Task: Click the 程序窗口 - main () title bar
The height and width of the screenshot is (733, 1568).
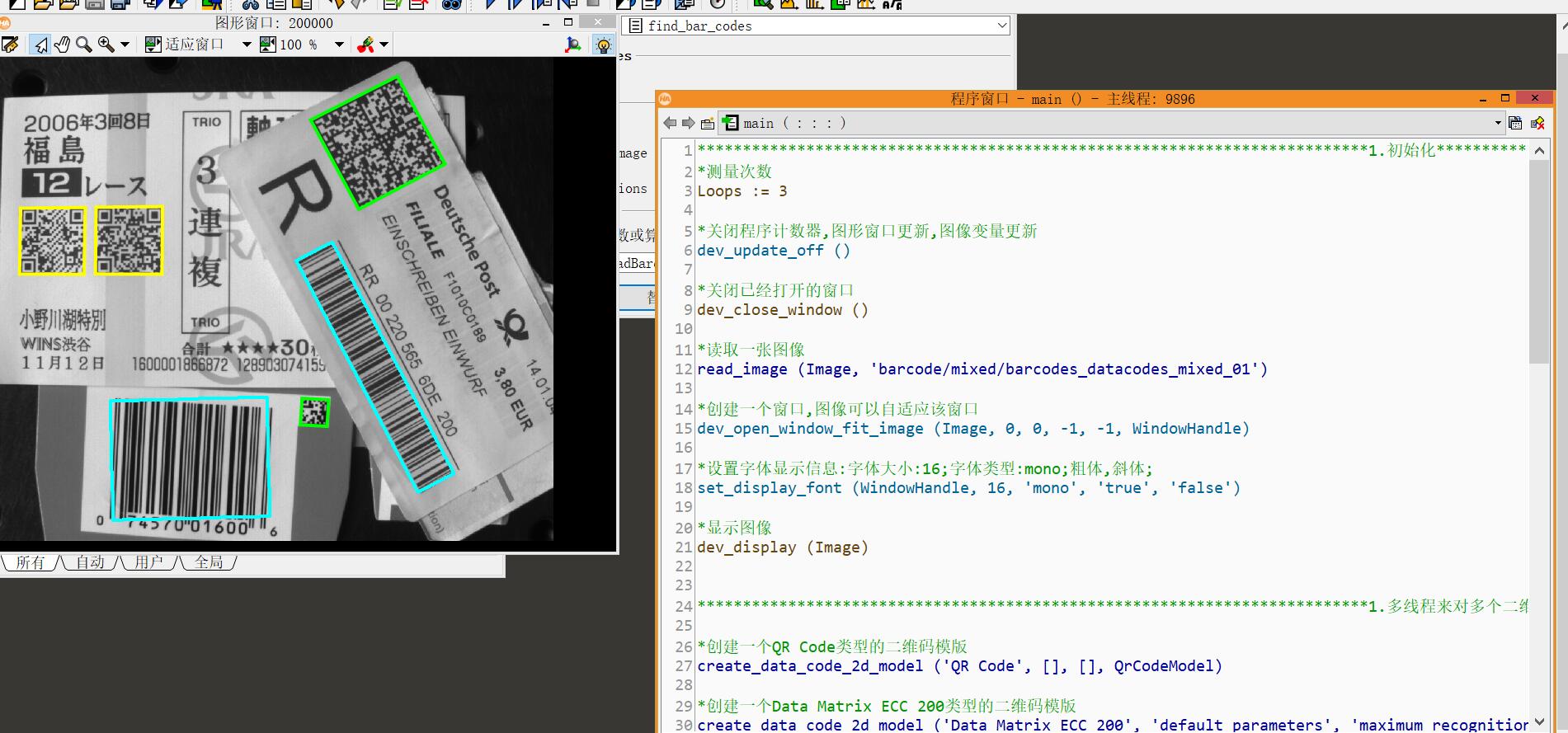Action: (x=1072, y=99)
